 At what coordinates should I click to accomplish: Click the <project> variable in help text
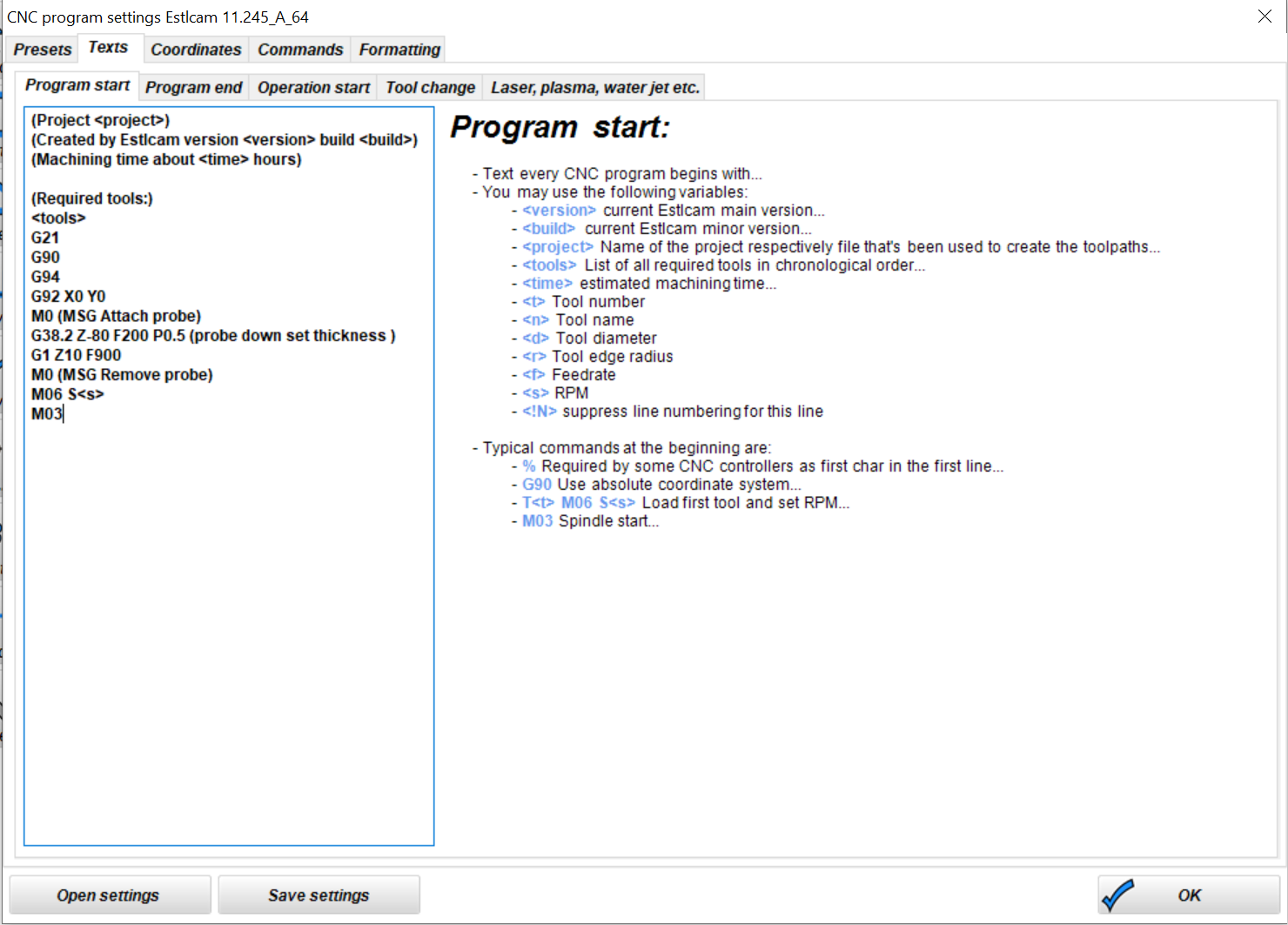[x=557, y=247]
